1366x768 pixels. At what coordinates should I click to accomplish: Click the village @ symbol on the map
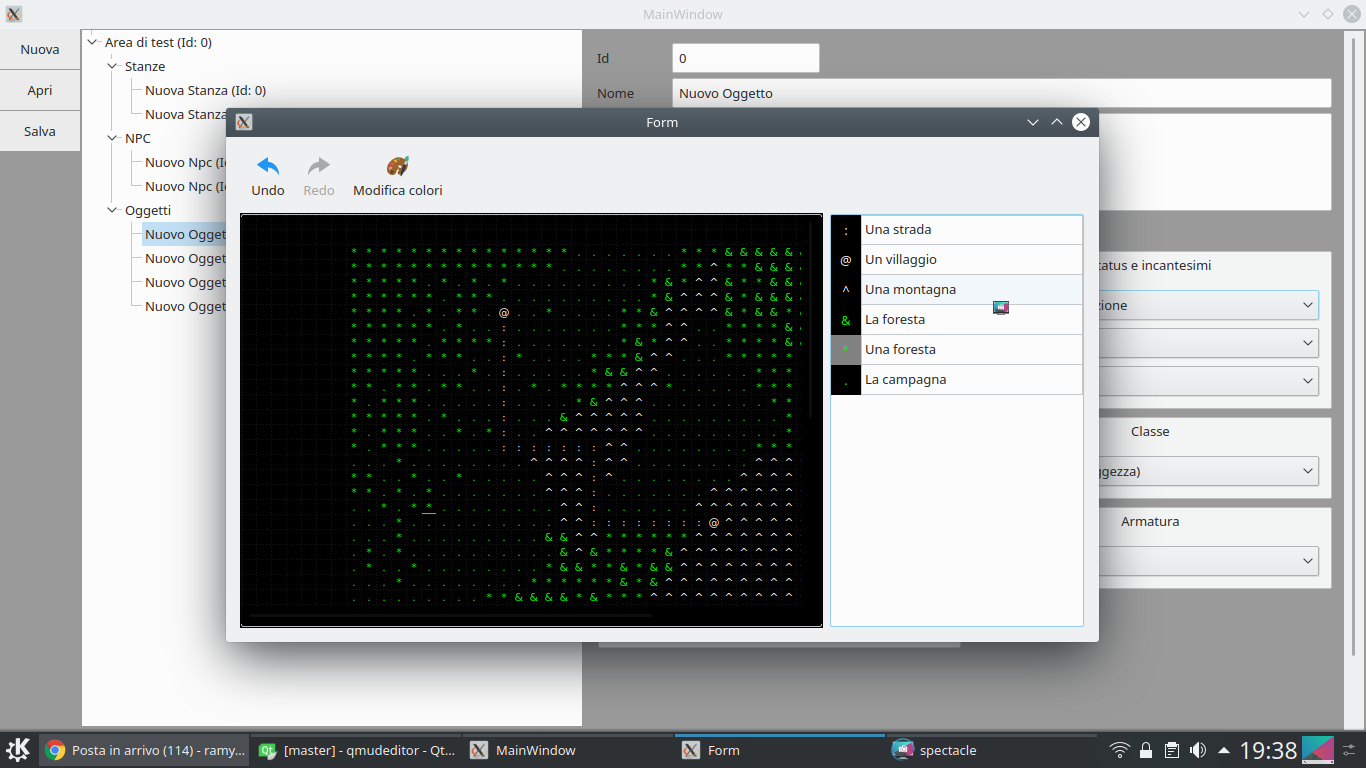pyautogui.click(x=504, y=313)
